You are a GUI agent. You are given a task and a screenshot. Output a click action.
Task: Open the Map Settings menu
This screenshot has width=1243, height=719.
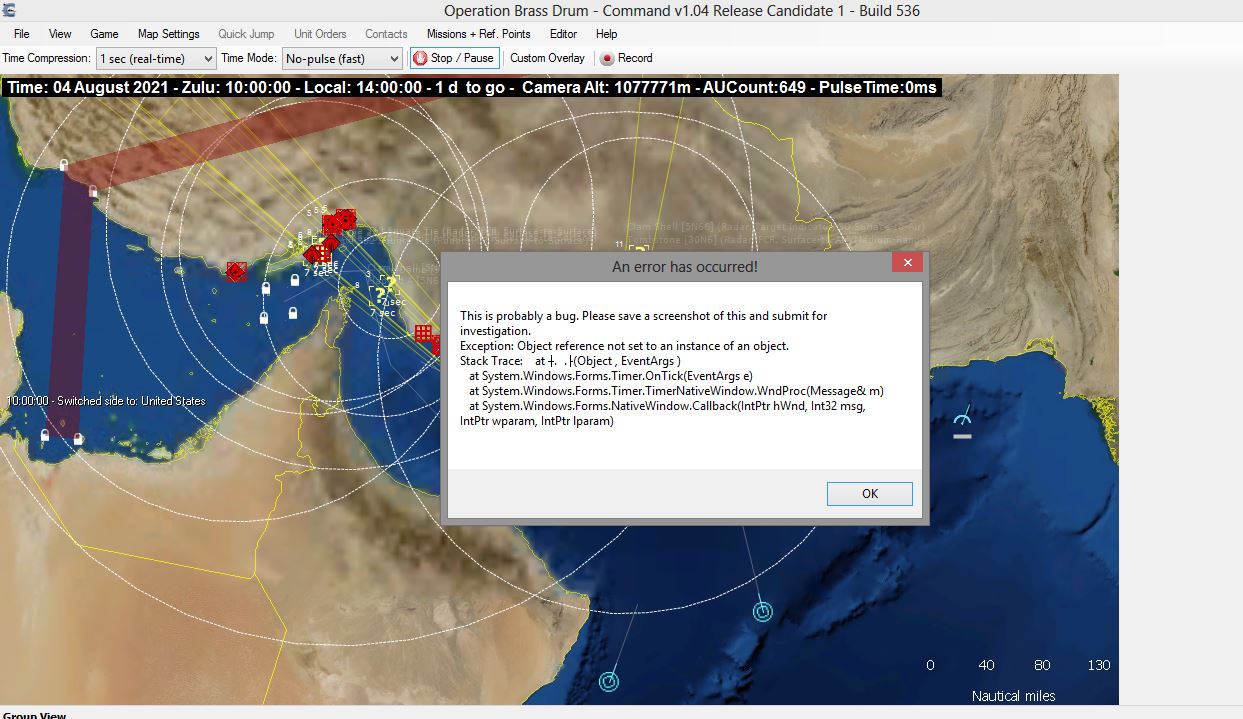(x=168, y=34)
